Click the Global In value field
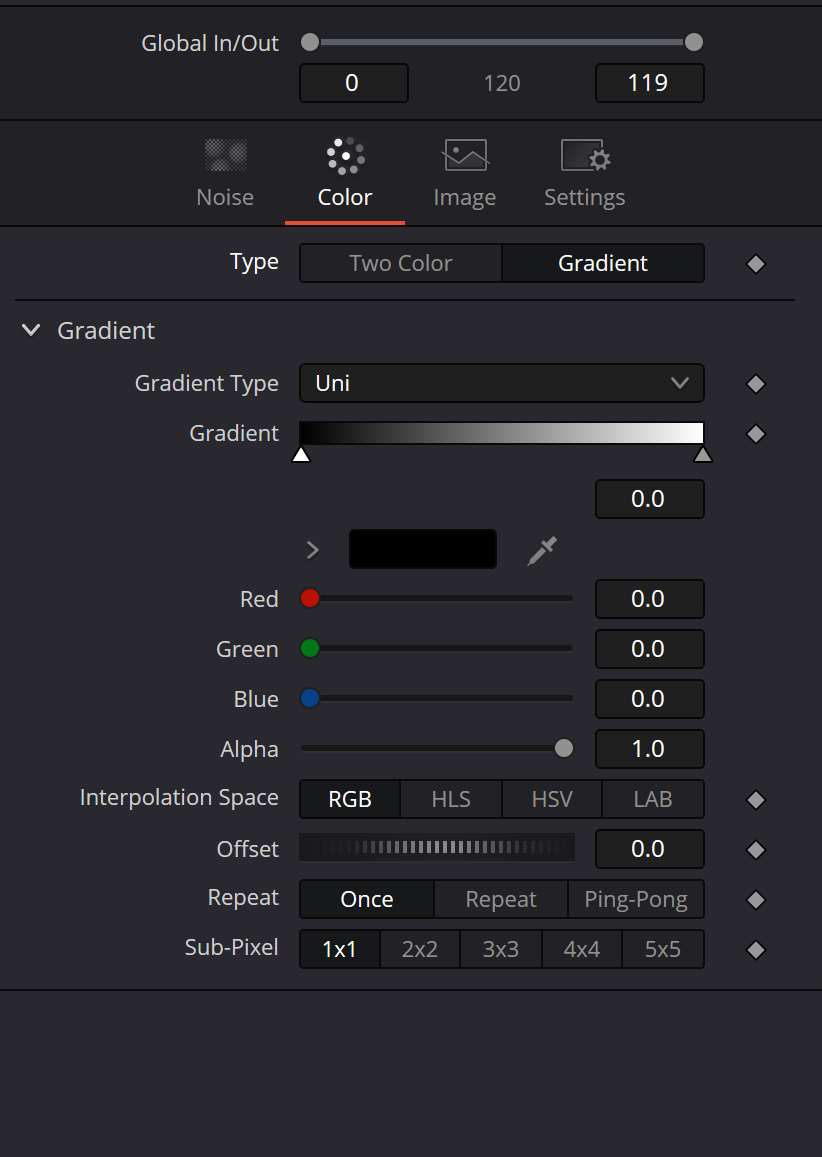Image resolution: width=822 pixels, height=1157 pixels. click(x=353, y=83)
